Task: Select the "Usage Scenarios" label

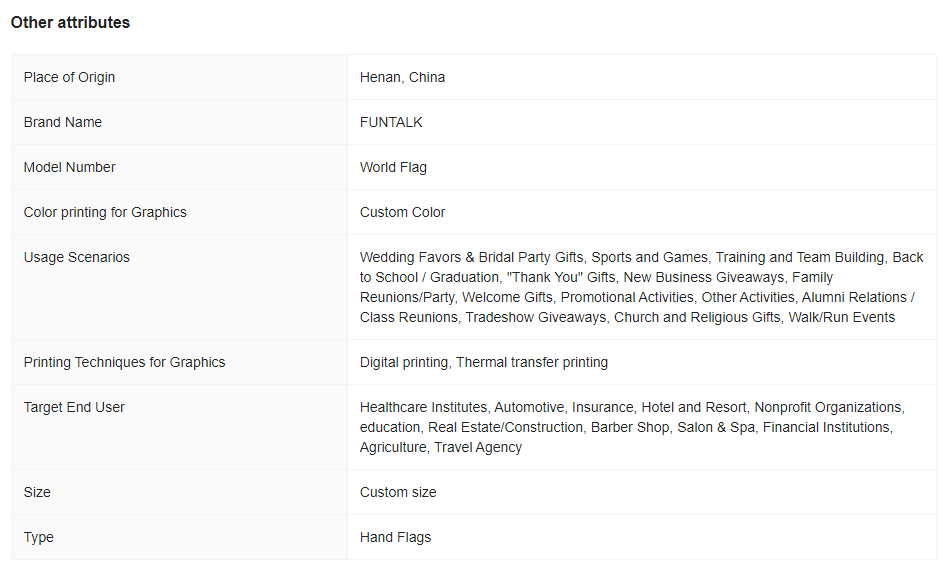Action: tap(76, 257)
